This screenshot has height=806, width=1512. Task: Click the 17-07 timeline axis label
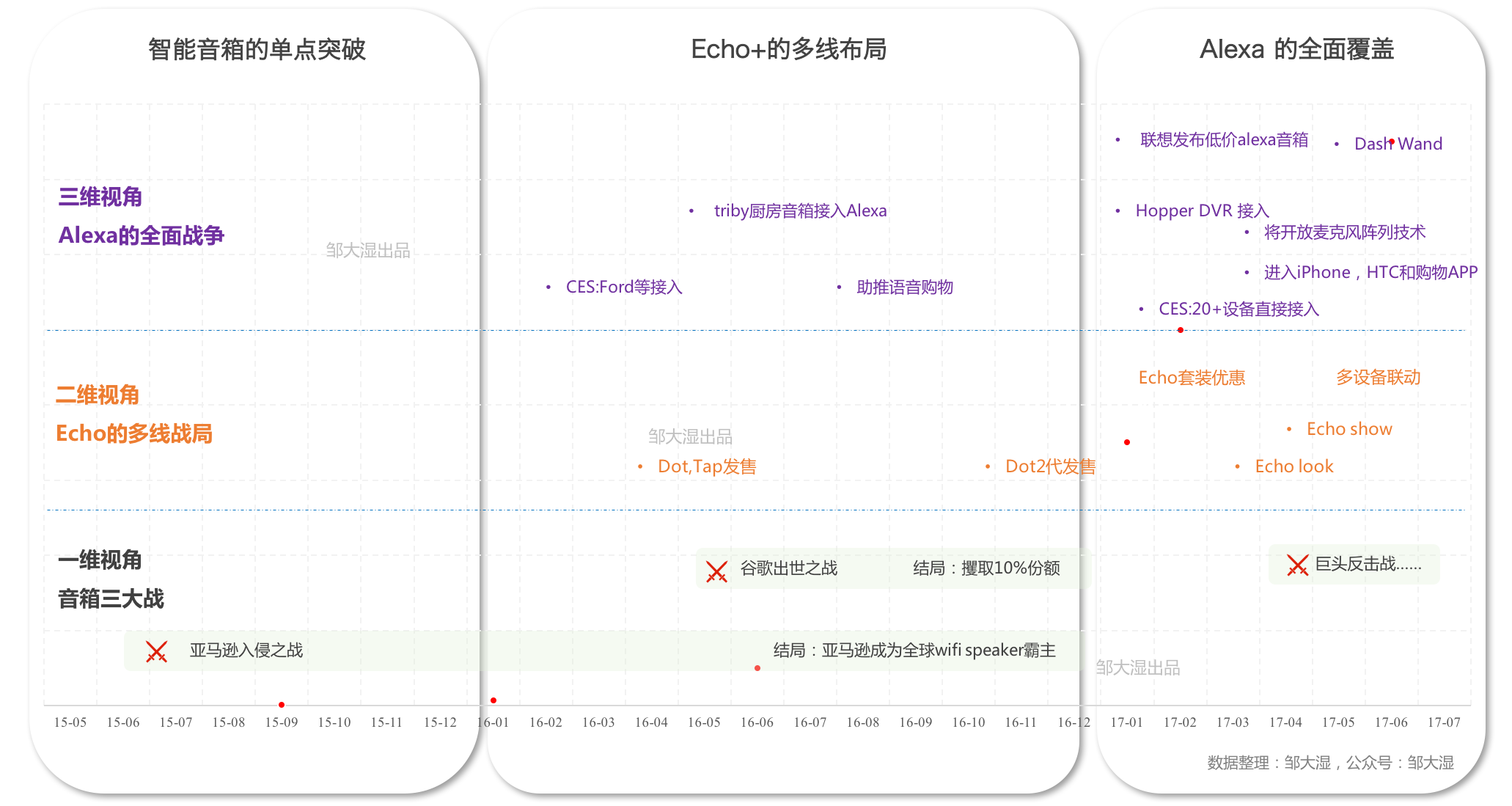1444,722
